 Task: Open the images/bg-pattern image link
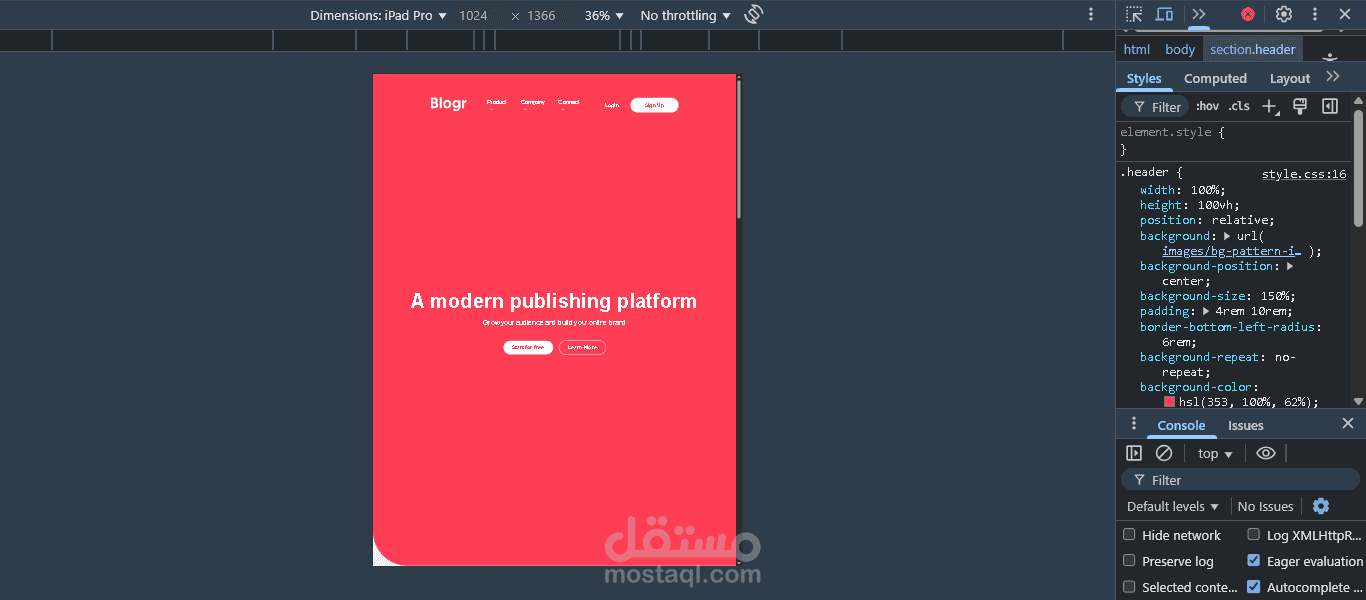tap(1231, 251)
